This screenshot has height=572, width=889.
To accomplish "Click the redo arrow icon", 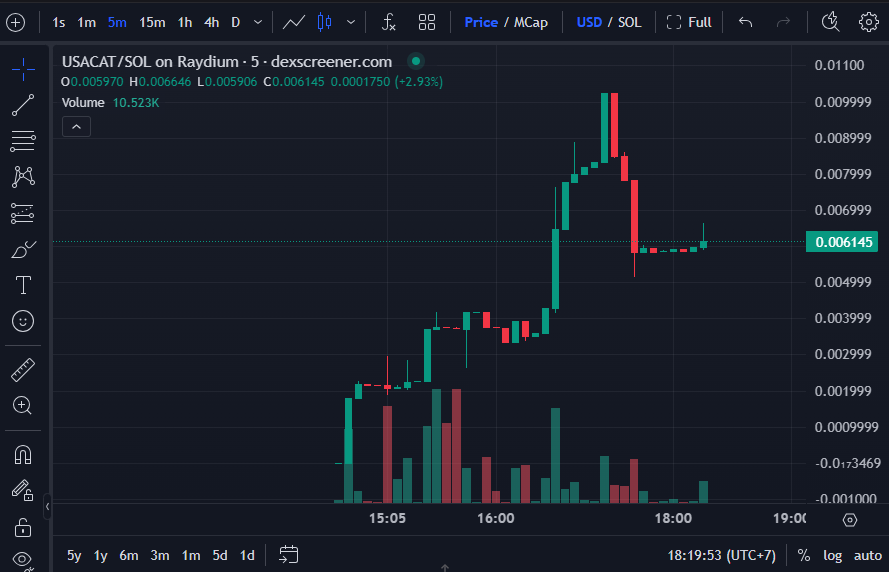I will [x=783, y=23].
